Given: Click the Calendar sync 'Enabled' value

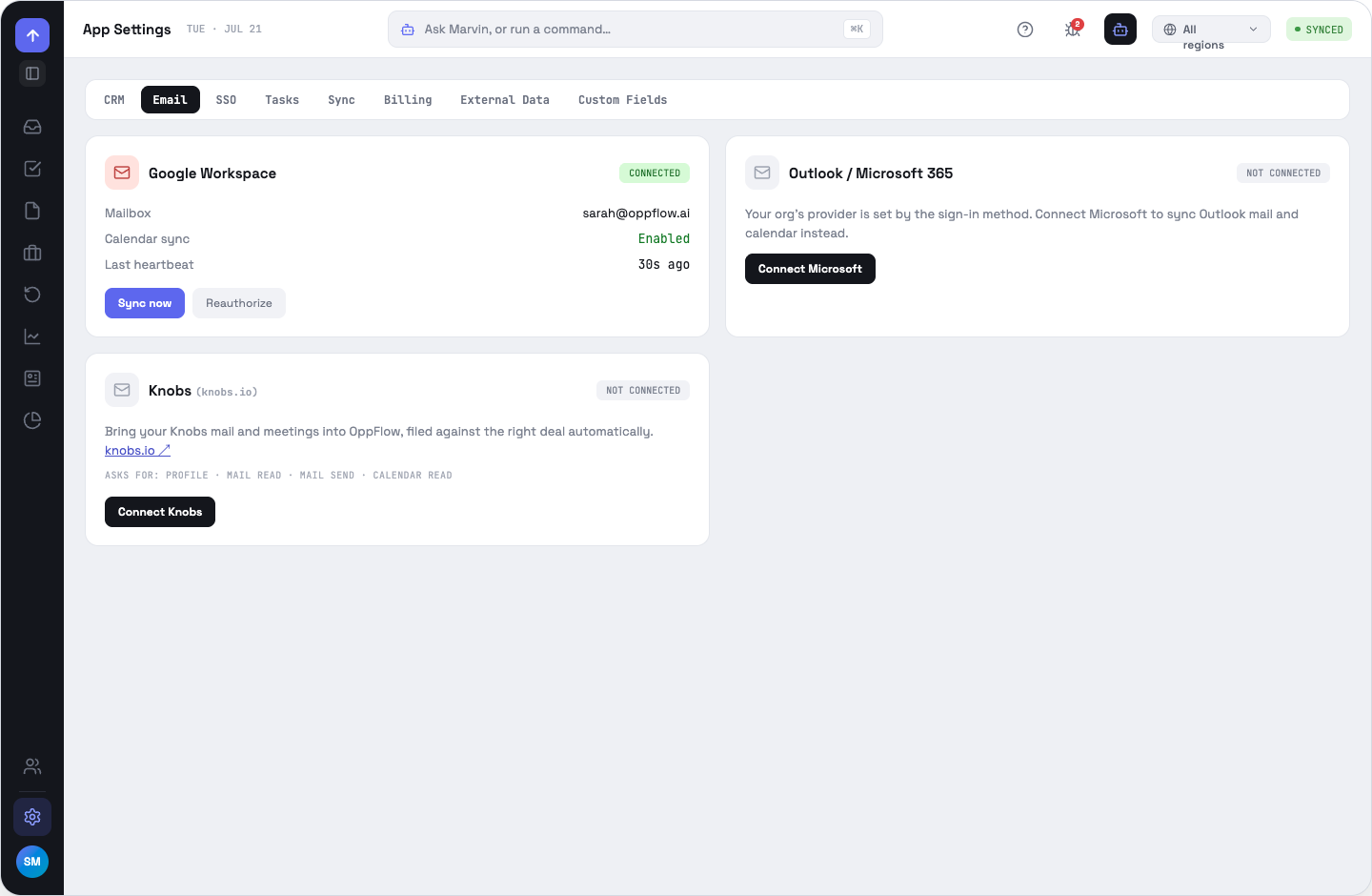Looking at the screenshot, I should pos(664,239).
